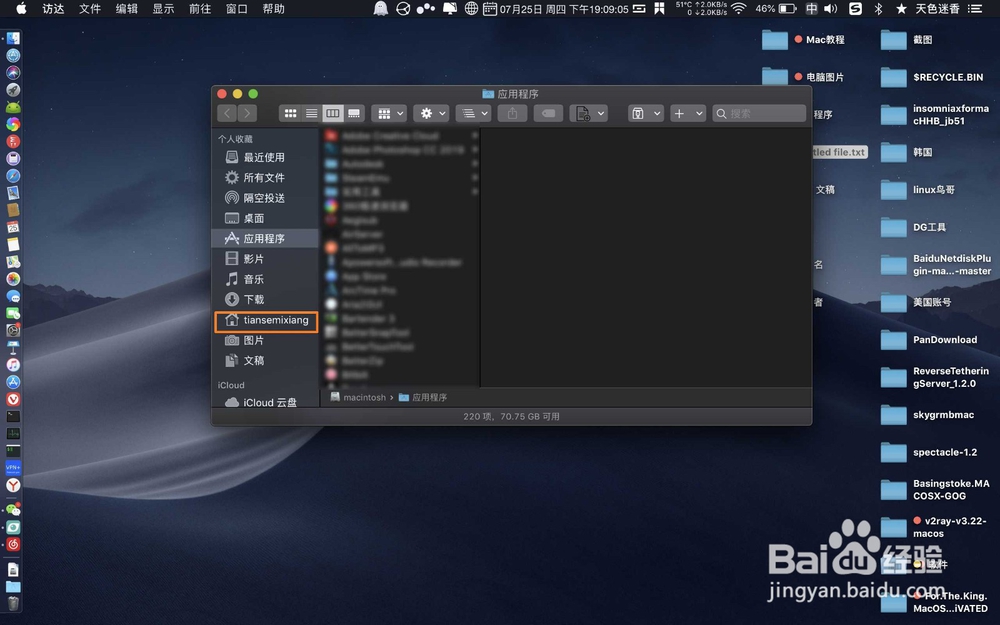The width and height of the screenshot is (1000, 625).
Task: Open Photos in the Dock
Action: 13,279
